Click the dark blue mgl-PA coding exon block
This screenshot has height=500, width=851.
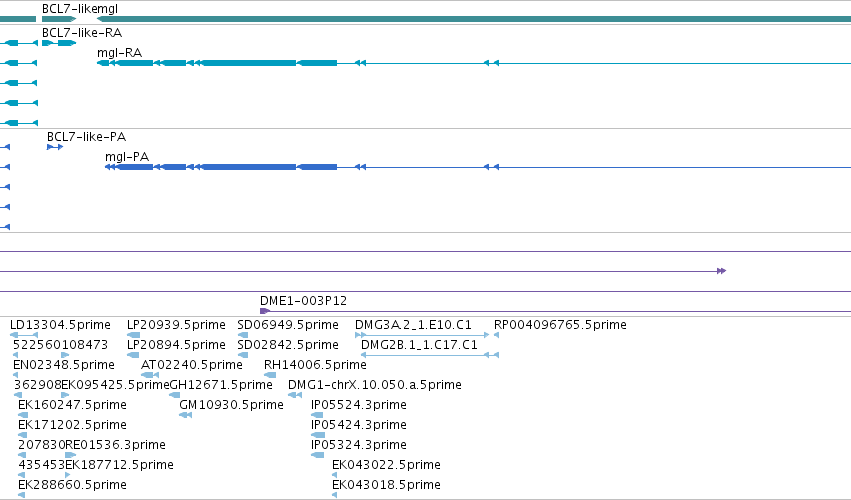click(x=249, y=167)
